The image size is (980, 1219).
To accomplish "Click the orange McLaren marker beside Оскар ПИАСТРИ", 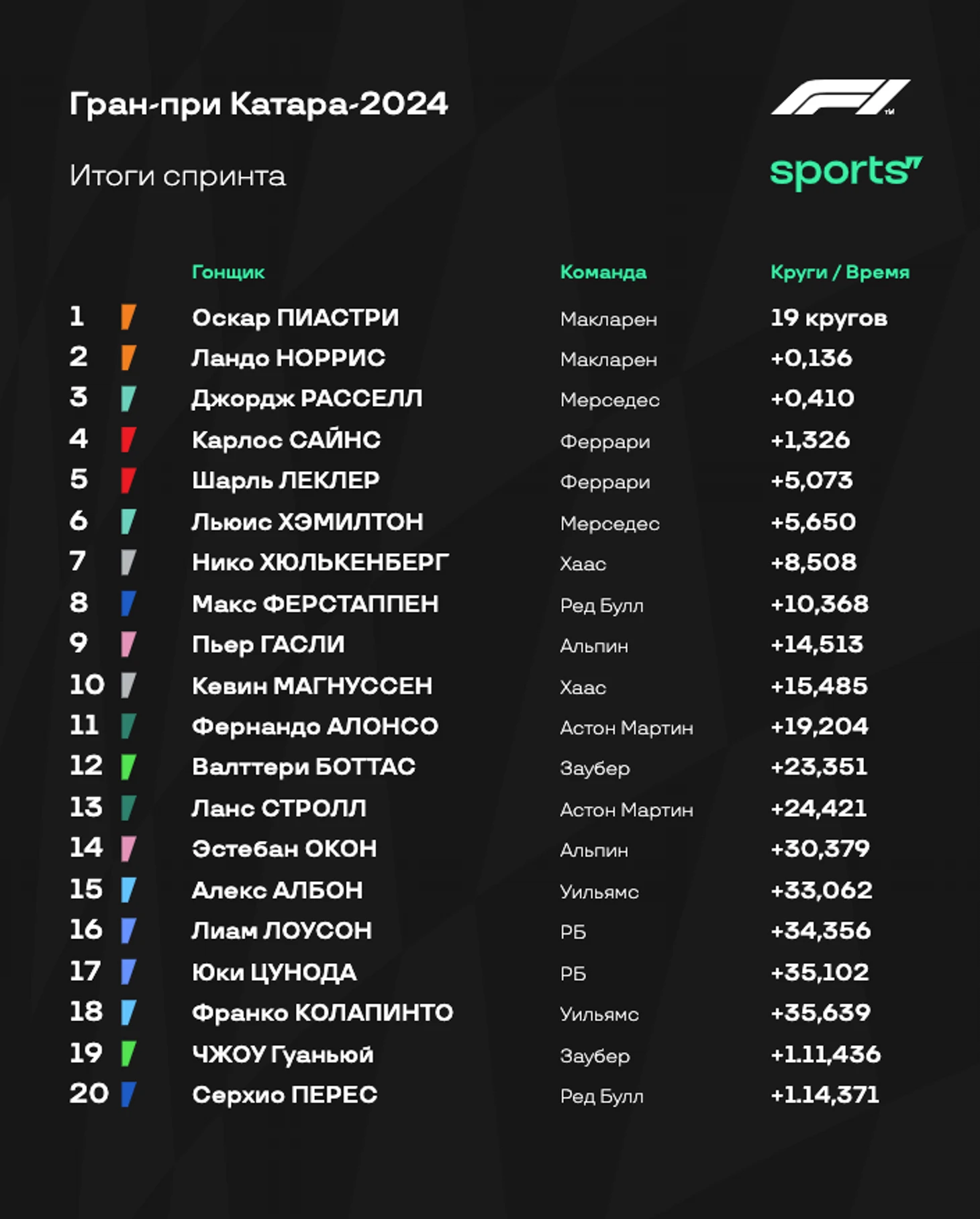I will pos(128,317).
